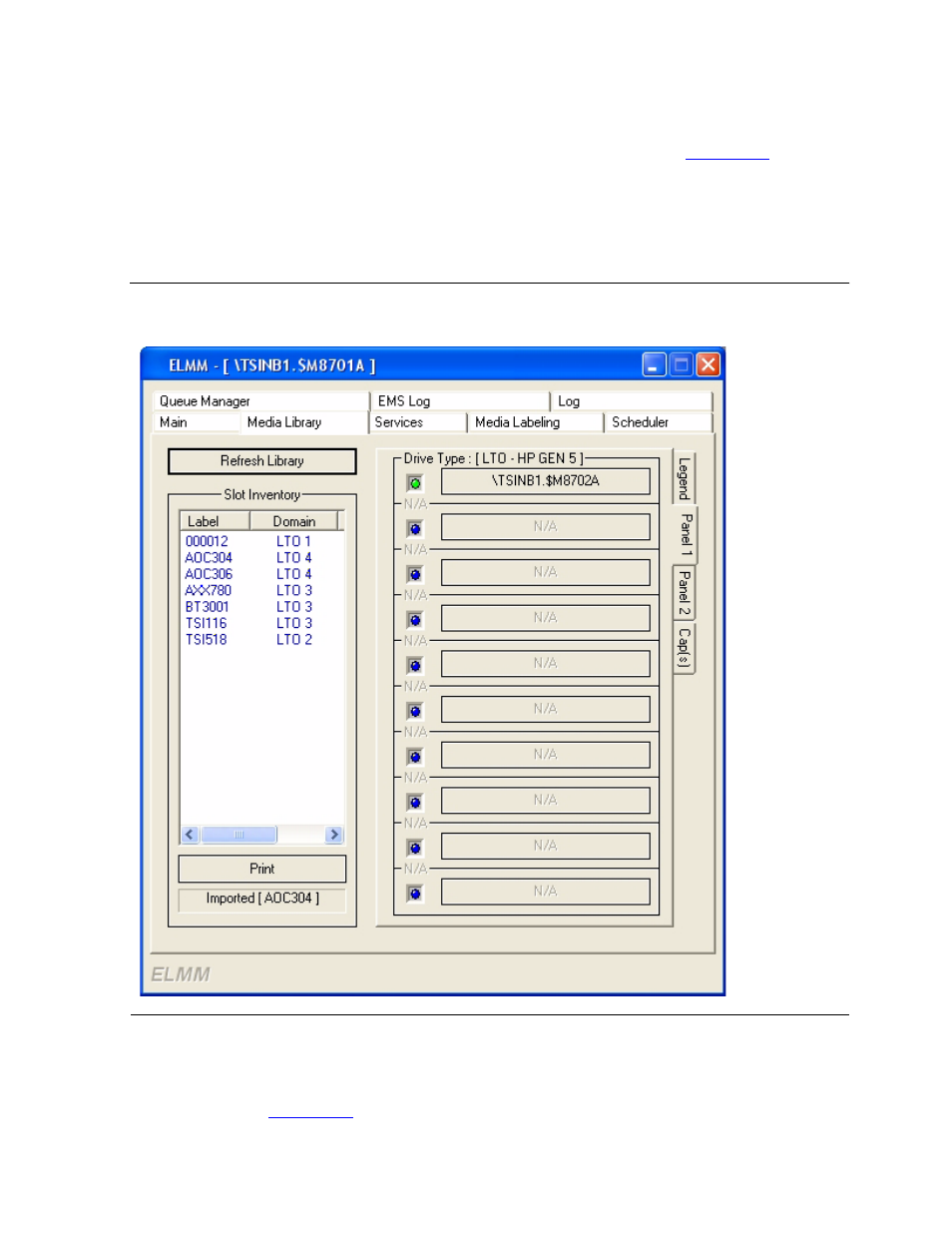Sort by the Domain column header
The height and width of the screenshot is (1233, 952).
[293, 521]
